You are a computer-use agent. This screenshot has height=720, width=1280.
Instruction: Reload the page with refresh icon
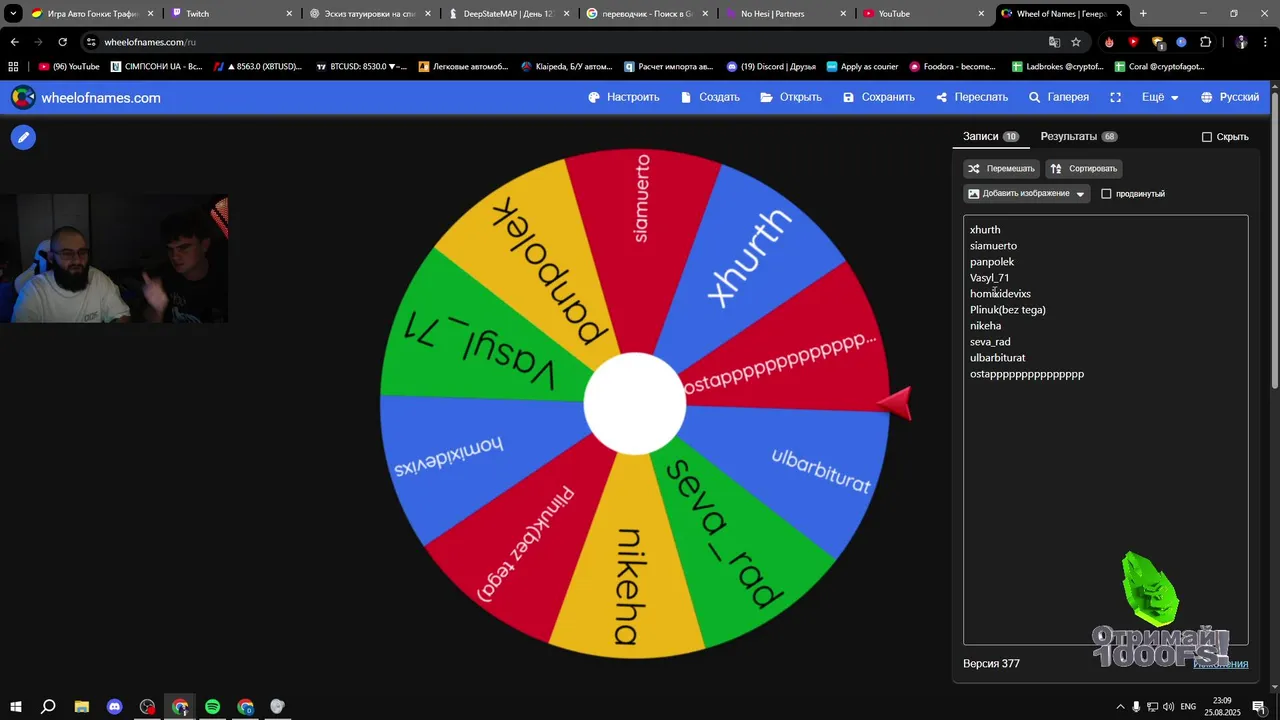coord(62,42)
